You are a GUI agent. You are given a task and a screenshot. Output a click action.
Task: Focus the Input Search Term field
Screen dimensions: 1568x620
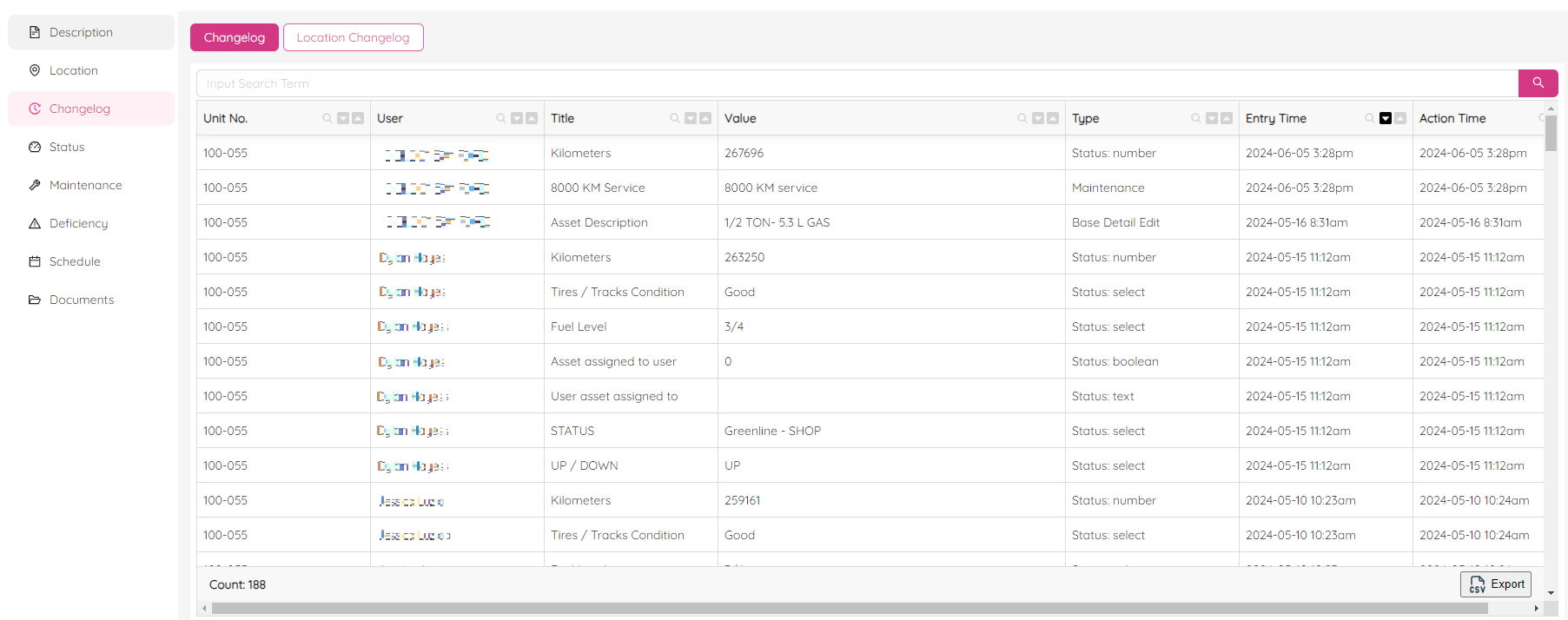[857, 83]
